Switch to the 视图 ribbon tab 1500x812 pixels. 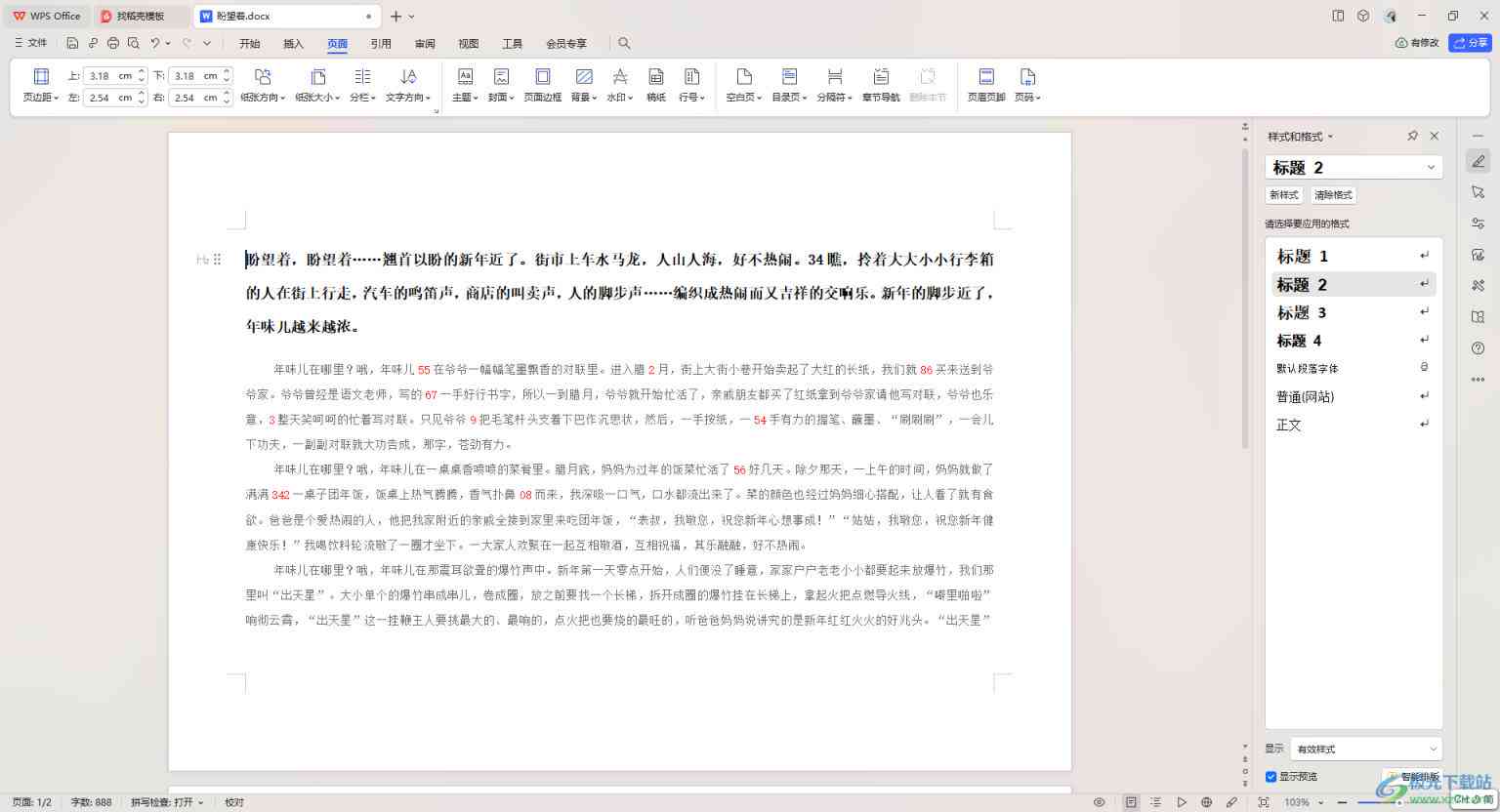(469, 43)
